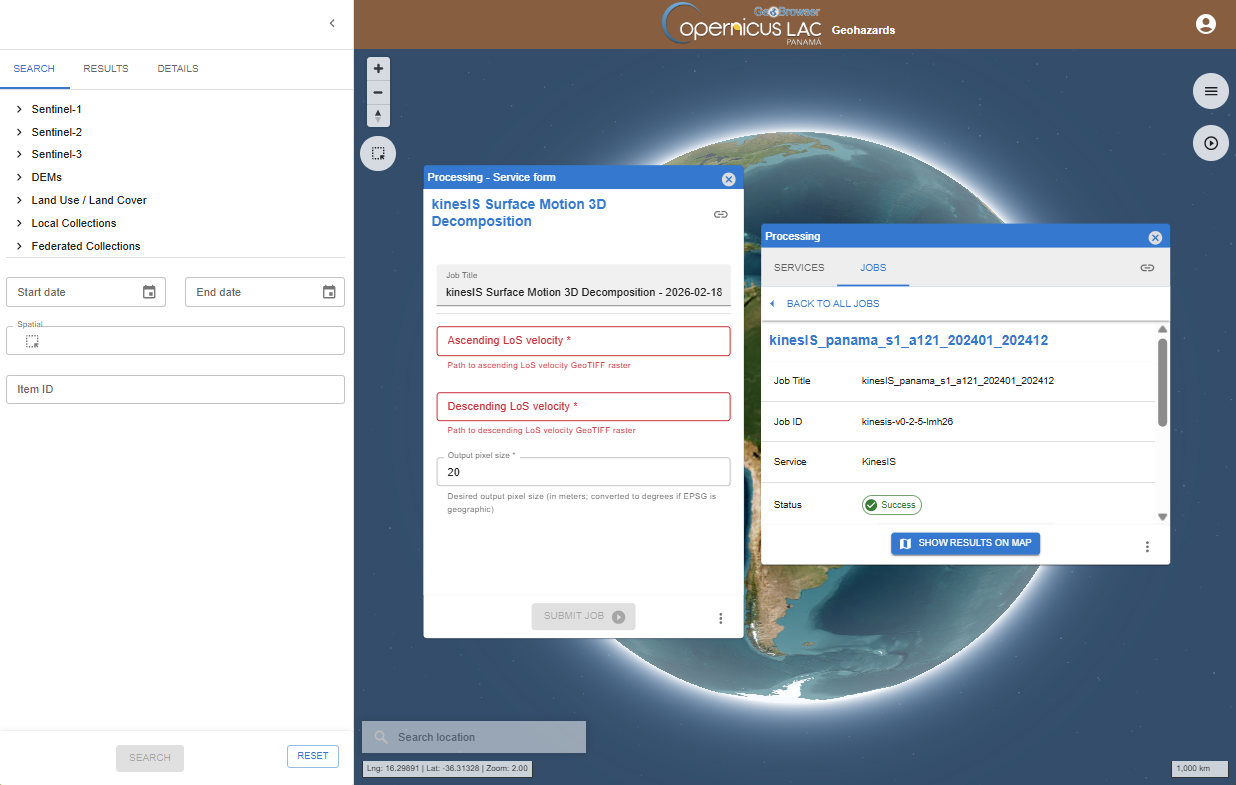Switch to the SERVICES tab

(799, 268)
